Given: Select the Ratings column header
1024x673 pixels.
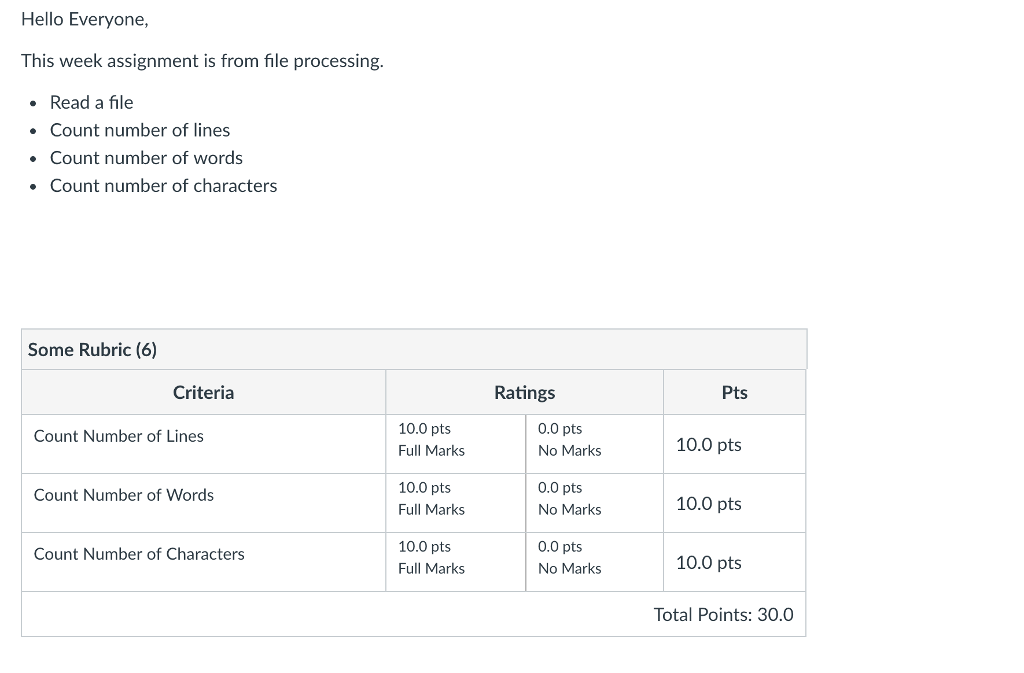Looking at the screenshot, I should (524, 392).
